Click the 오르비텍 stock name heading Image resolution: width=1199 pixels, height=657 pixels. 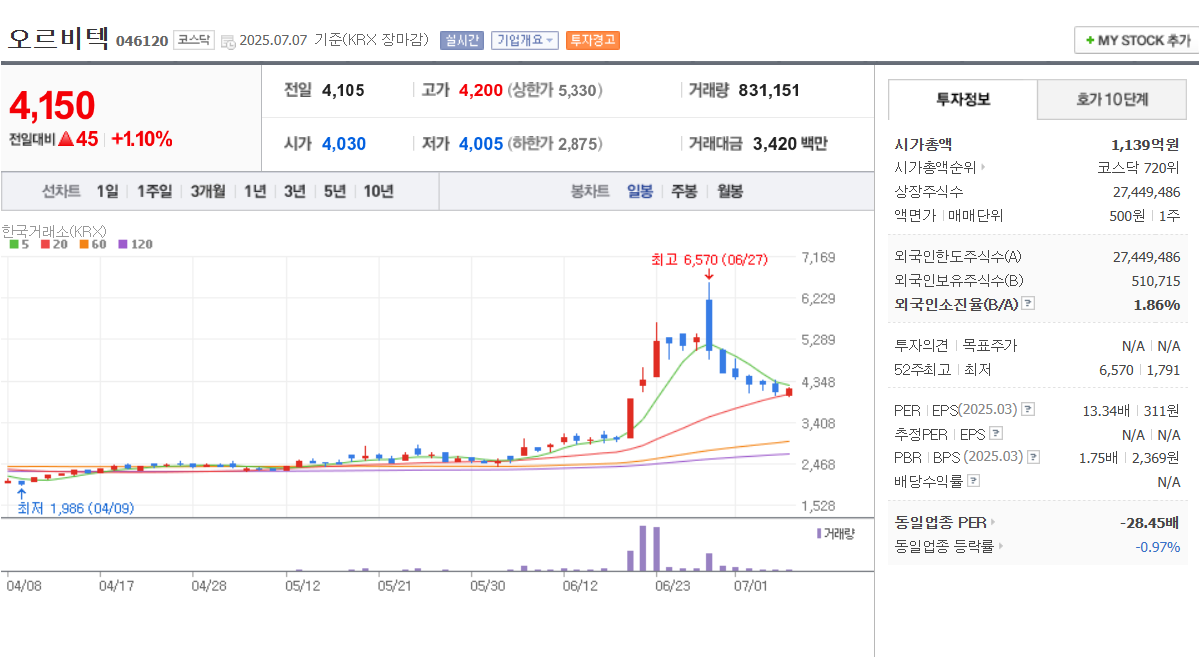pyautogui.click(x=58, y=37)
